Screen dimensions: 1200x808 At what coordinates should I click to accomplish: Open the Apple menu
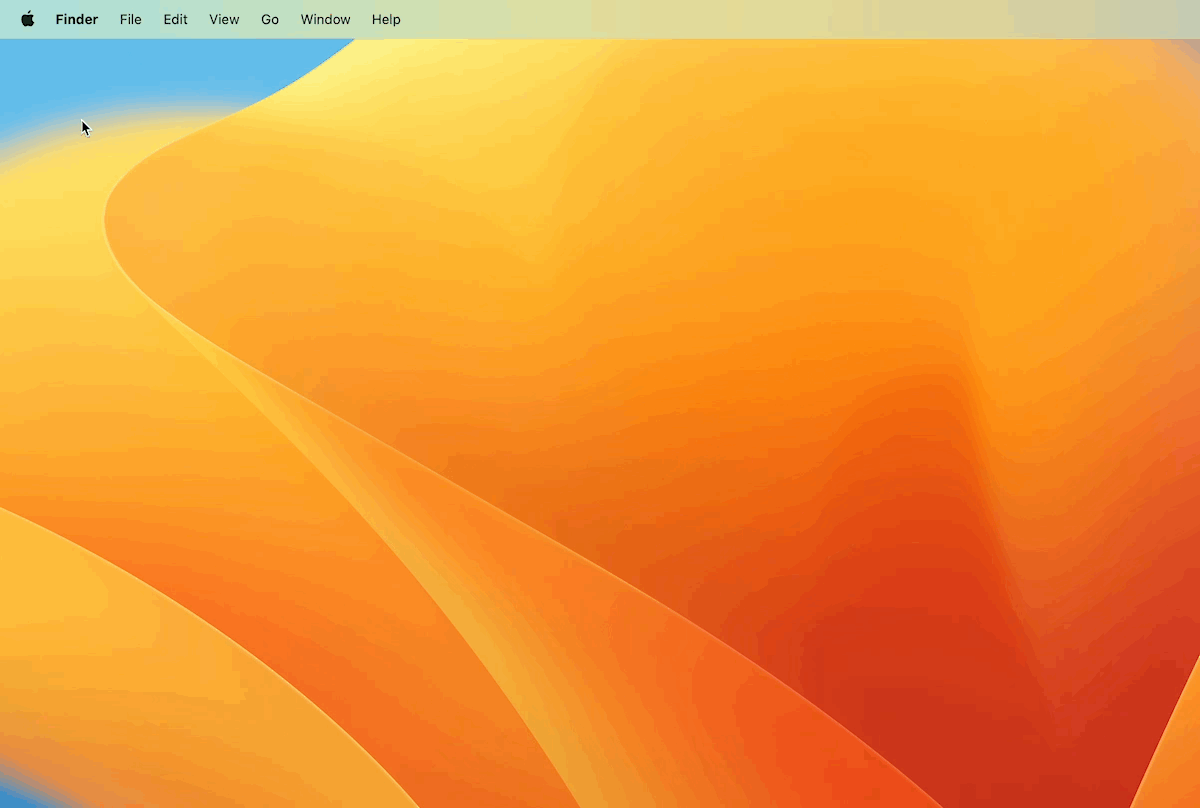tap(27, 19)
